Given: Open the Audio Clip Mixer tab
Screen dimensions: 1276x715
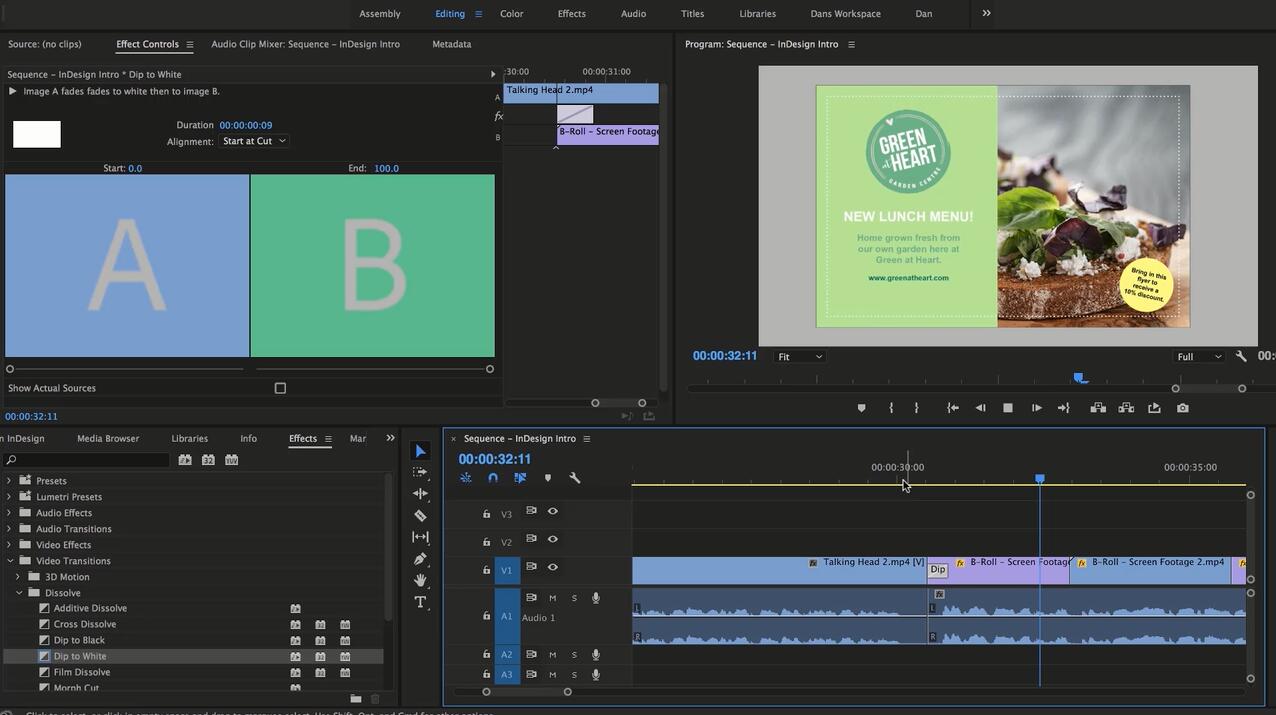Looking at the screenshot, I should tap(305, 44).
